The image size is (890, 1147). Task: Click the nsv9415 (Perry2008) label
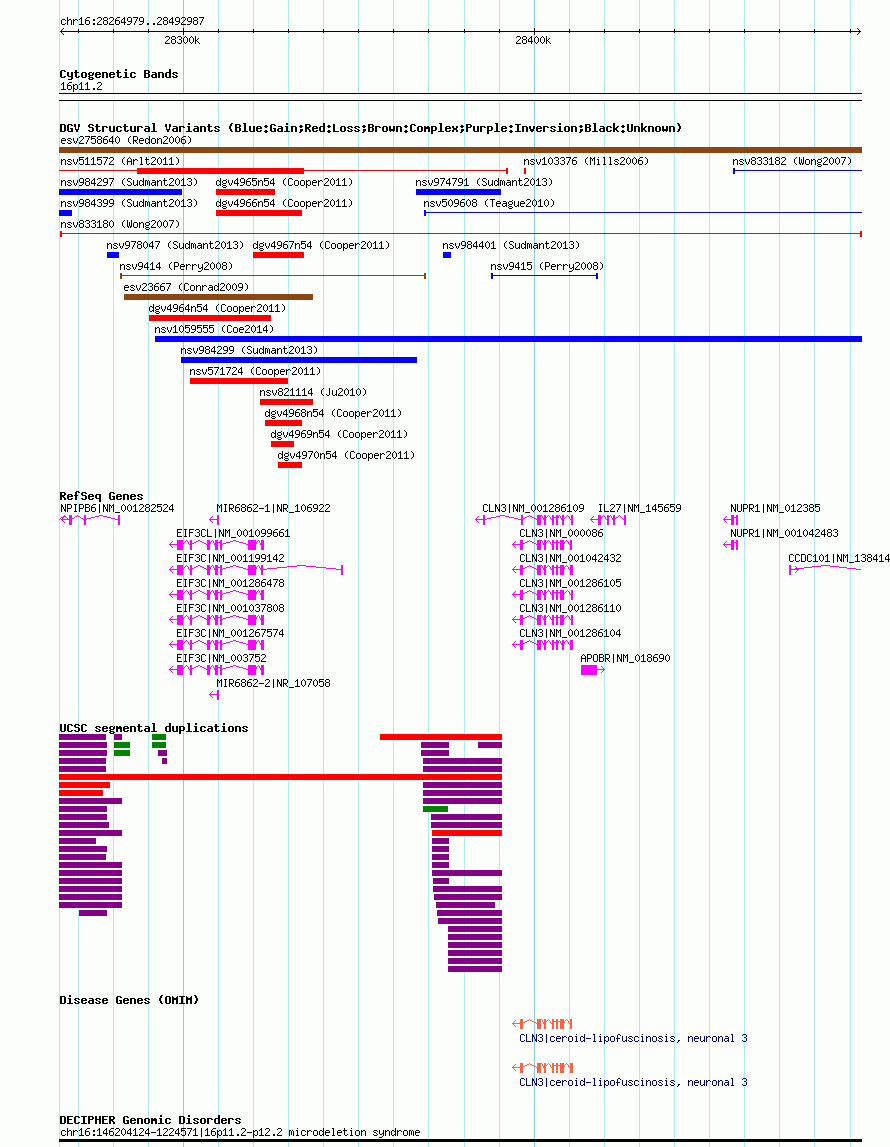(x=547, y=266)
